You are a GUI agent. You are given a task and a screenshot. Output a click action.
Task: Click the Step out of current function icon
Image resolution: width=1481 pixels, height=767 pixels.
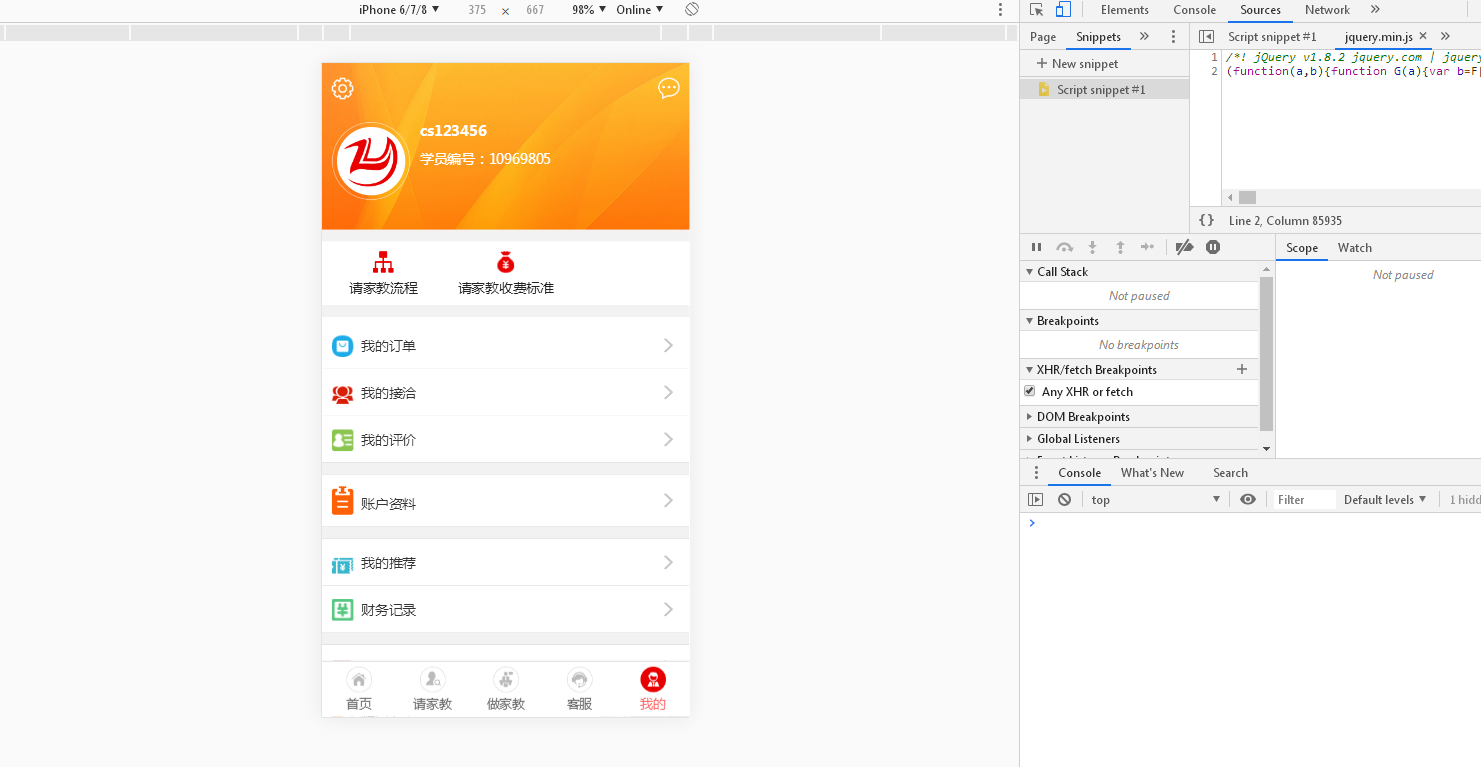(x=1120, y=247)
